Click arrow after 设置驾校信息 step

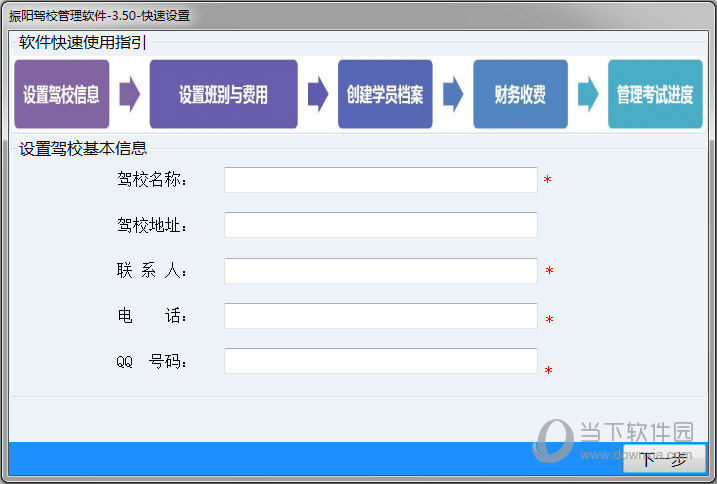pos(130,94)
